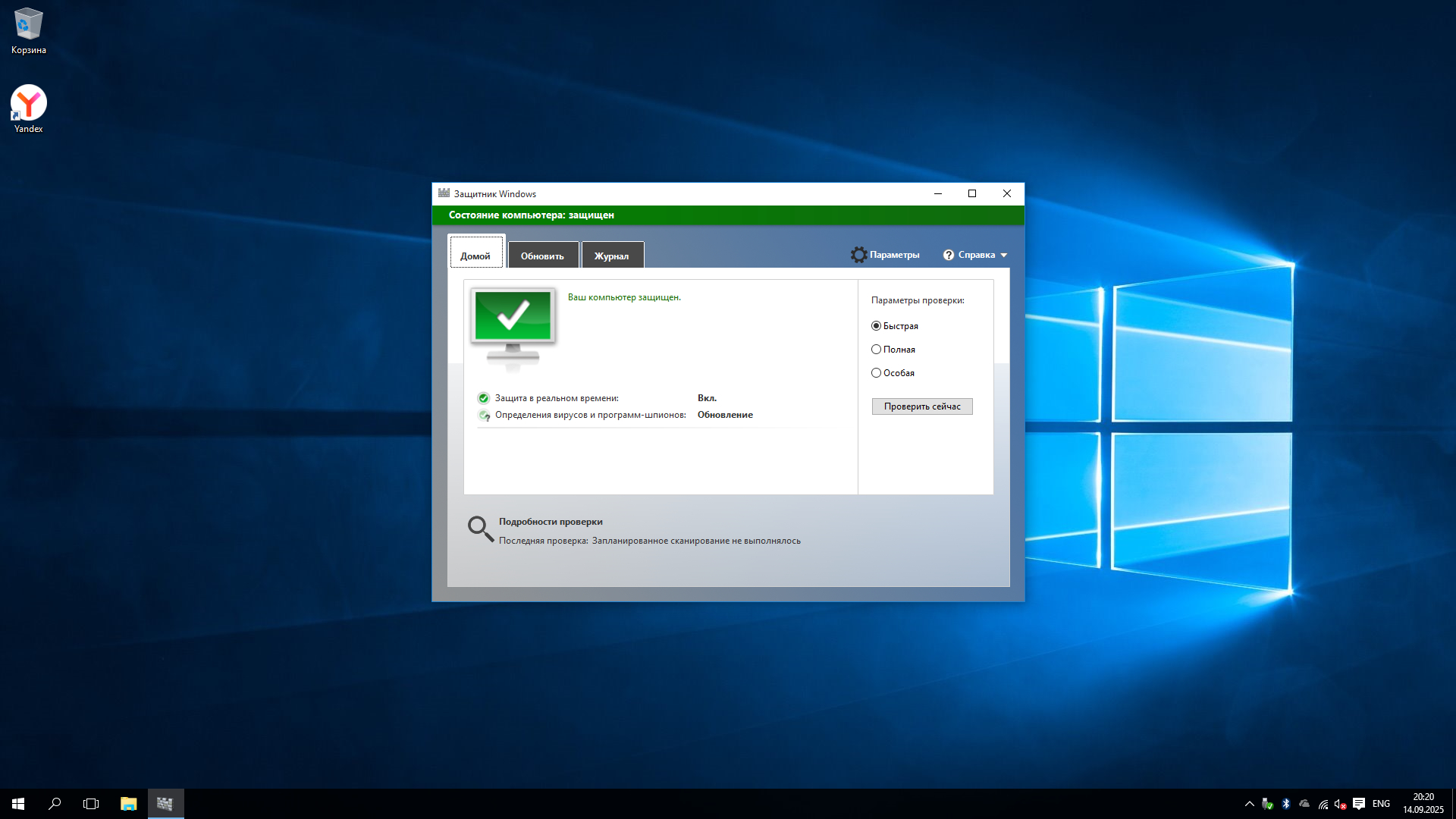Expand the Справка dropdown arrow

(1004, 256)
